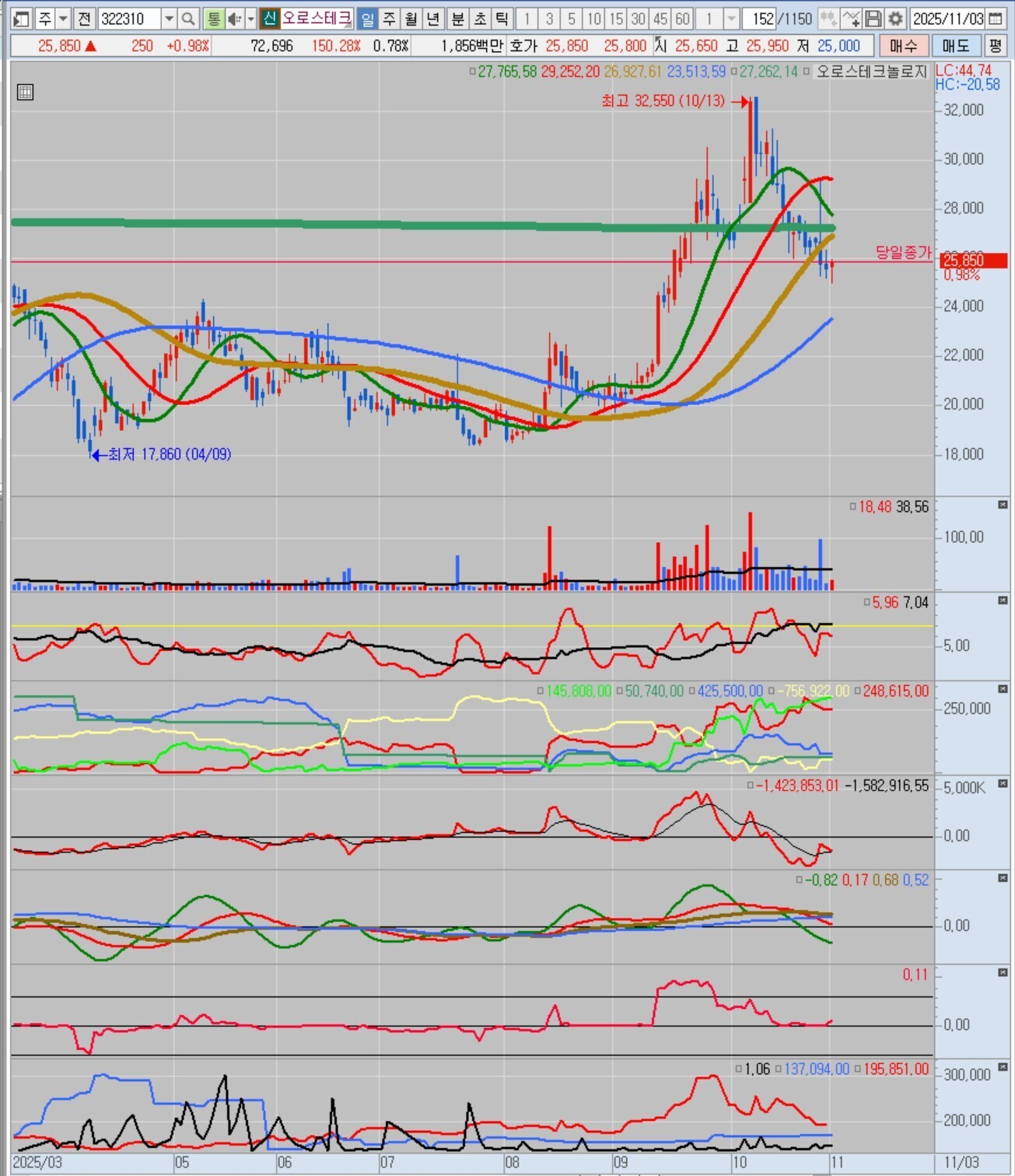The height and width of the screenshot is (1176, 1015).
Task: Select the 15 minute interval tab
Action: [616, 19]
